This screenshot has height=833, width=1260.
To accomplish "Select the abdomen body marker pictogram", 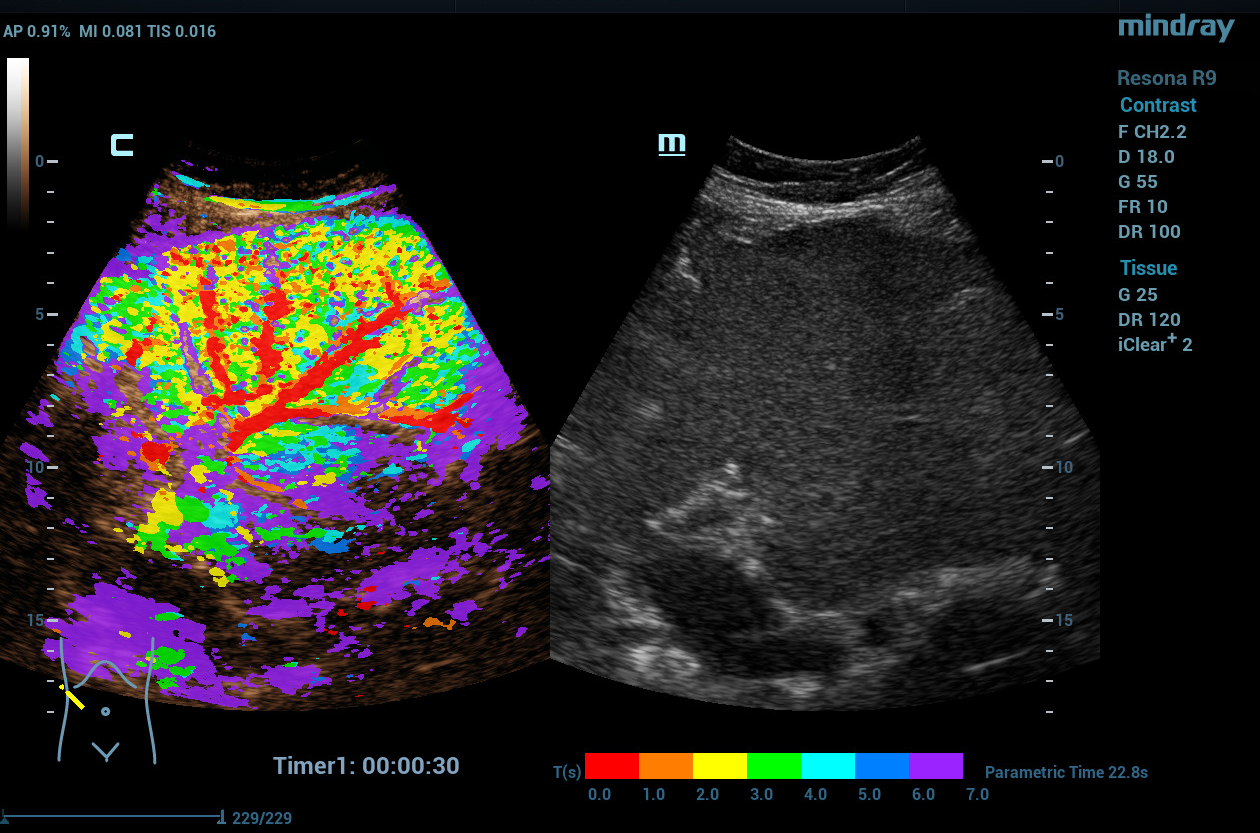I will click(107, 700).
